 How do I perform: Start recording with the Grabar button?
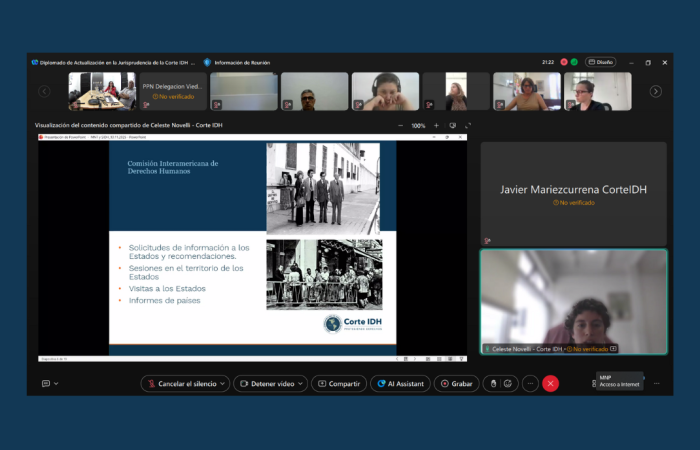tap(456, 383)
